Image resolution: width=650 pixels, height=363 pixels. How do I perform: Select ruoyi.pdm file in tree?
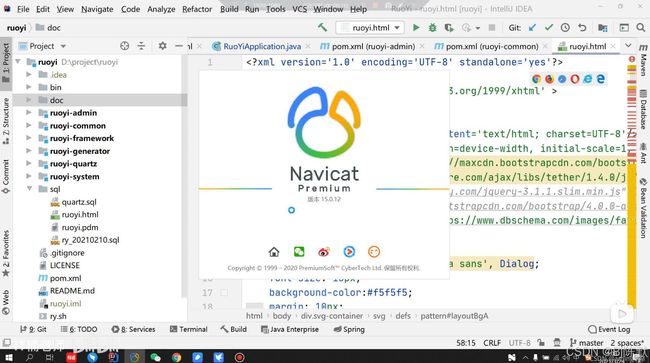[x=80, y=227]
